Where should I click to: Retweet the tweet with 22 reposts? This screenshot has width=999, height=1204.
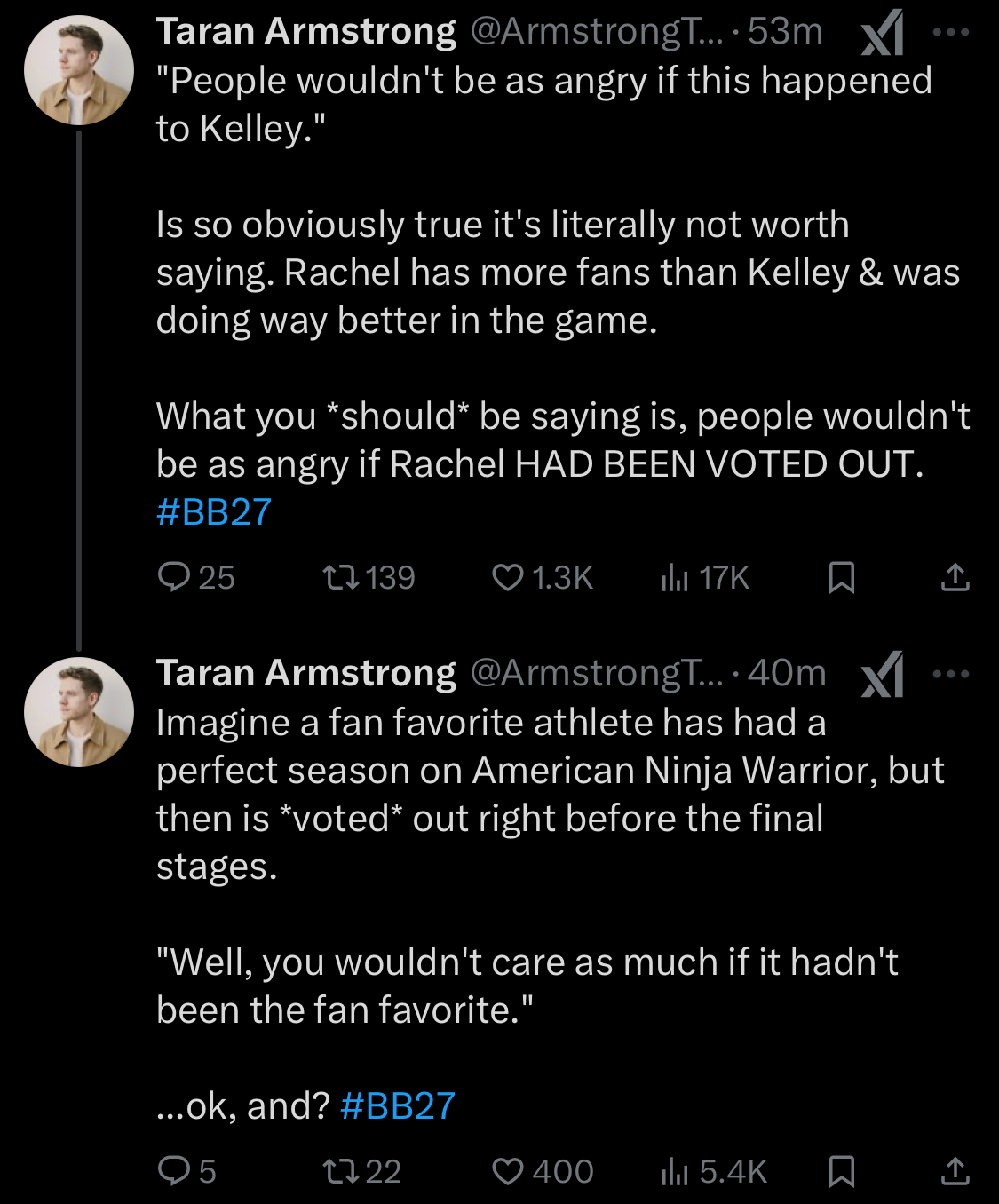point(340,1171)
